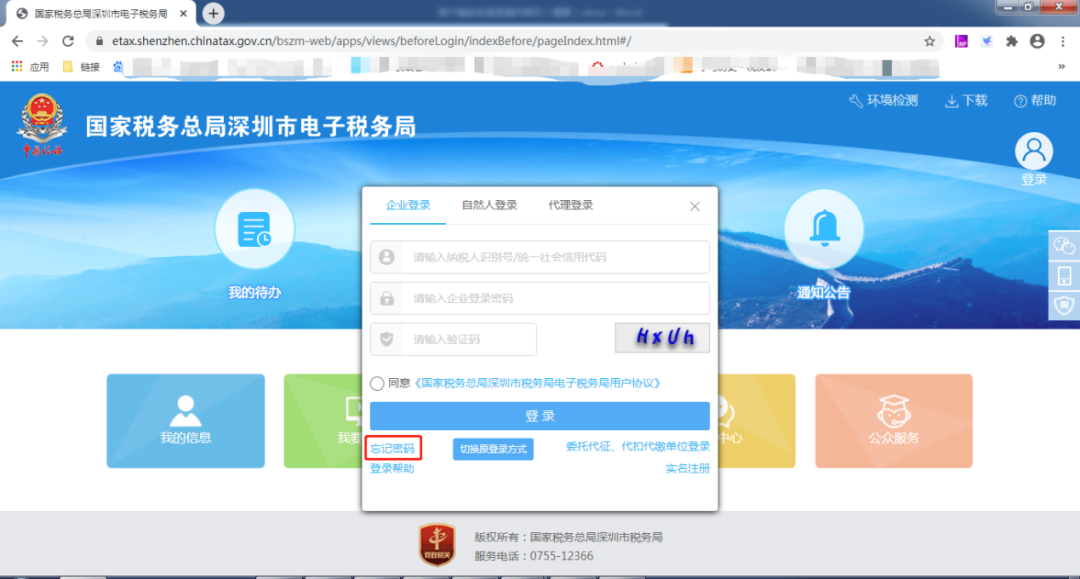Close the login dialog
This screenshot has width=1080, height=579.
click(695, 207)
